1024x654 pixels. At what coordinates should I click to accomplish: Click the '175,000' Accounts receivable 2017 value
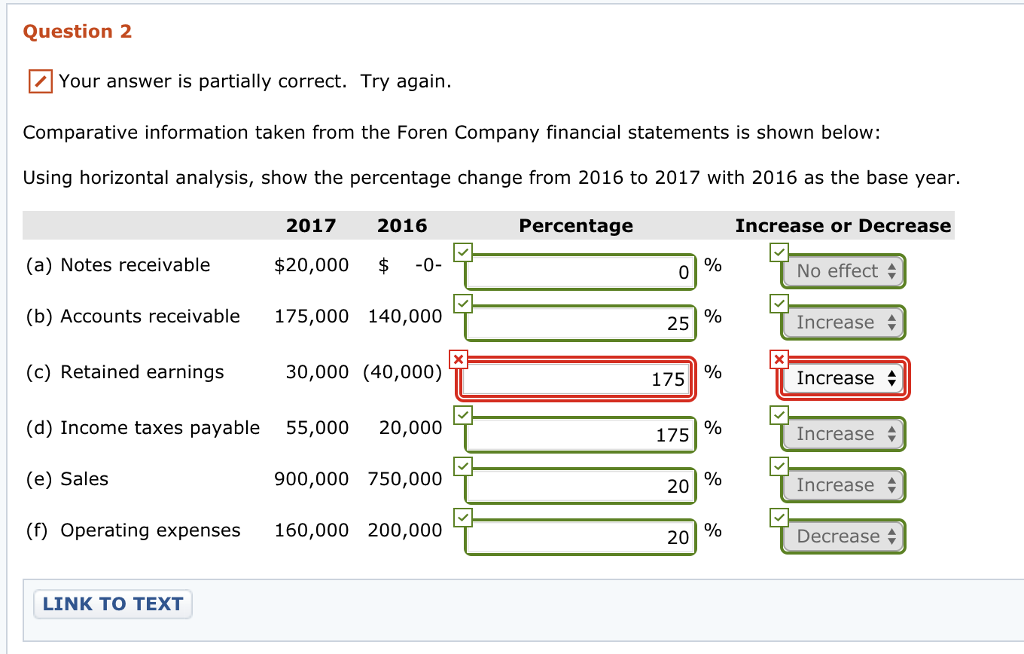point(312,316)
